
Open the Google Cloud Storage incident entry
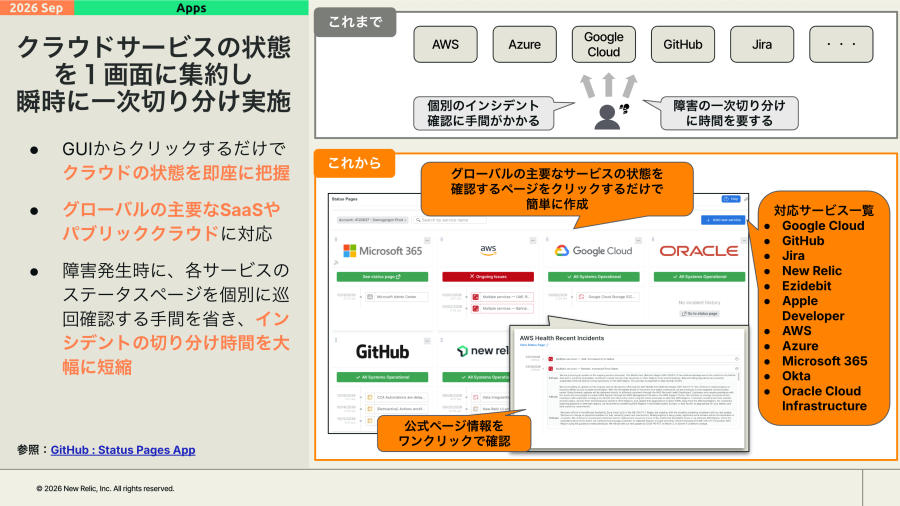coord(608,297)
